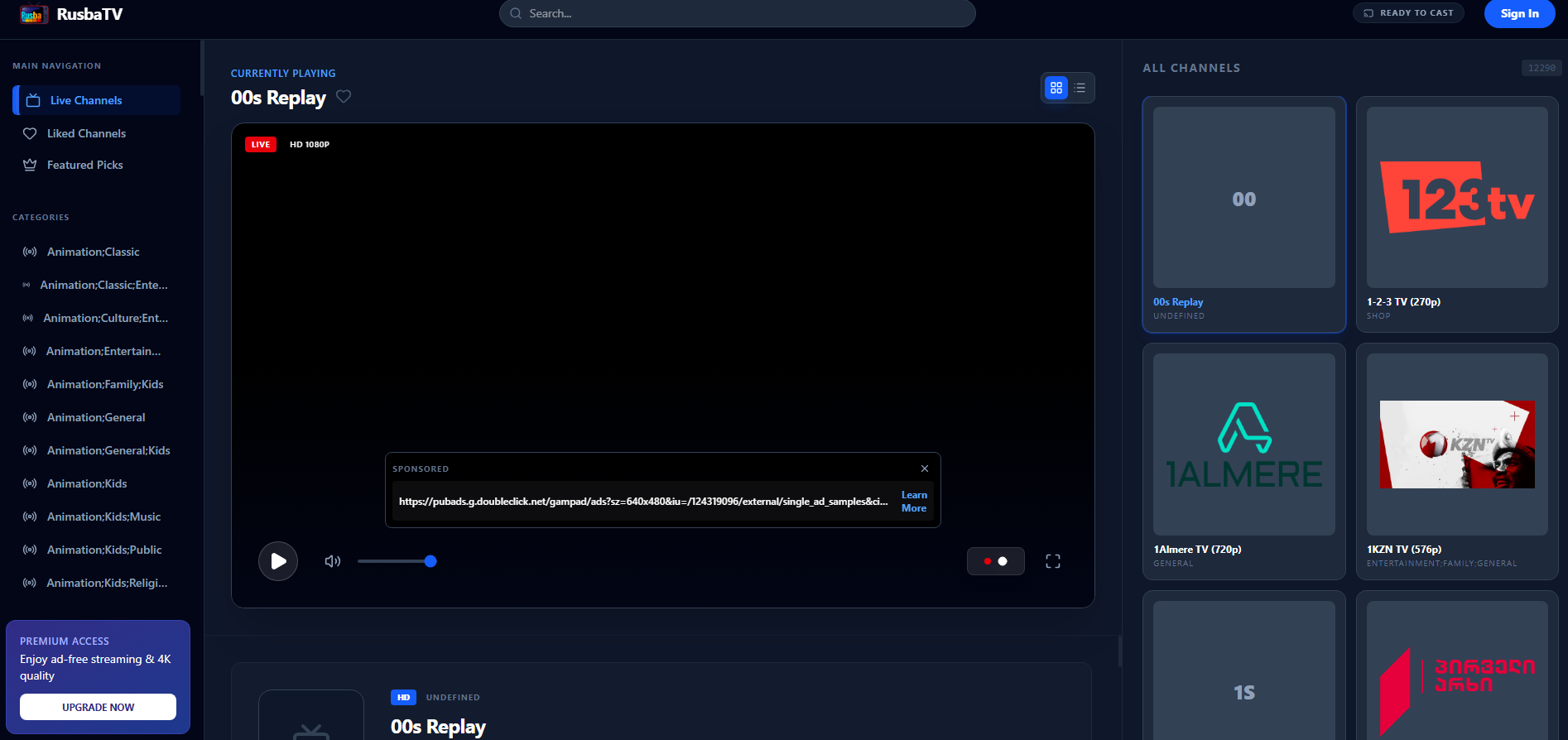Select the Animation;Classic;Ente... category

click(x=97, y=285)
